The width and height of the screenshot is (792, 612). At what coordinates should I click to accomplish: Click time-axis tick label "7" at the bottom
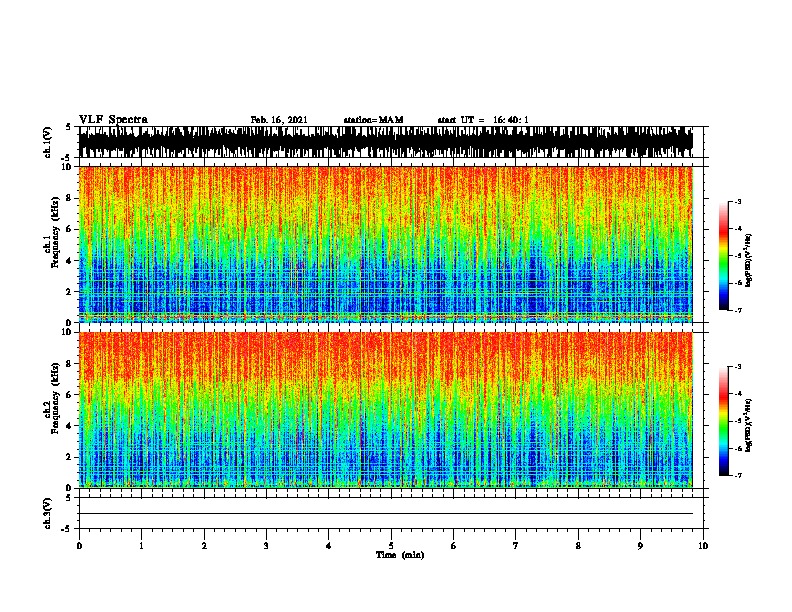coord(516,546)
